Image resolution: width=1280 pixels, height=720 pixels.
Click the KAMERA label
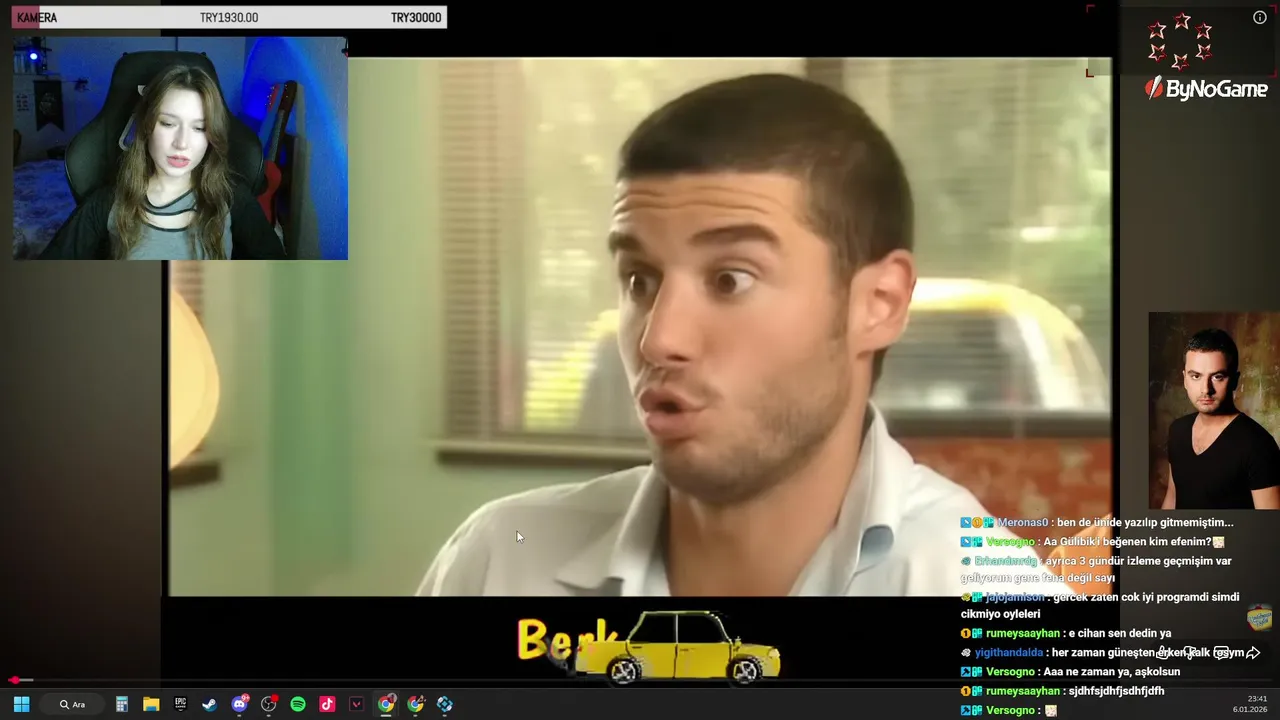point(37,18)
